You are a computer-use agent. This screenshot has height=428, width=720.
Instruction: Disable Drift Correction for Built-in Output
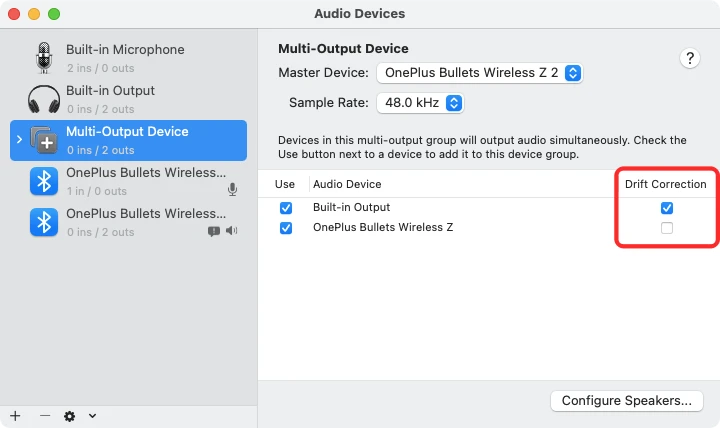(x=667, y=208)
